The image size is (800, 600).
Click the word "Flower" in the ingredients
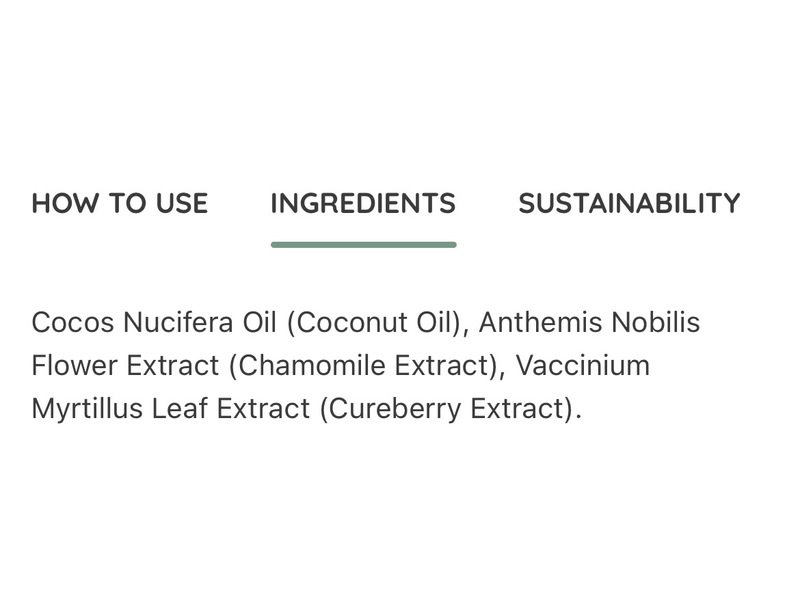(73, 366)
